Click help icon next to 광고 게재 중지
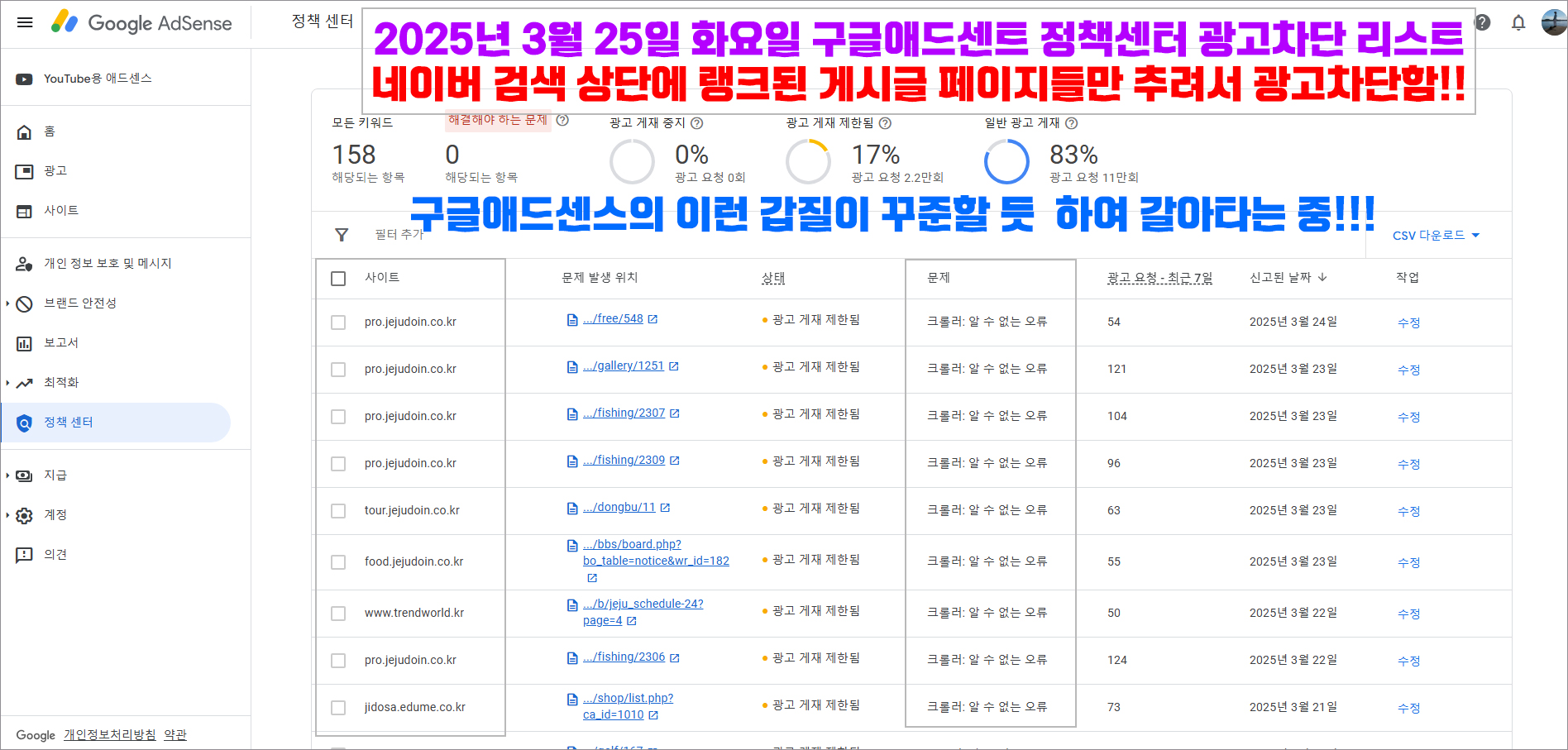 point(697,123)
